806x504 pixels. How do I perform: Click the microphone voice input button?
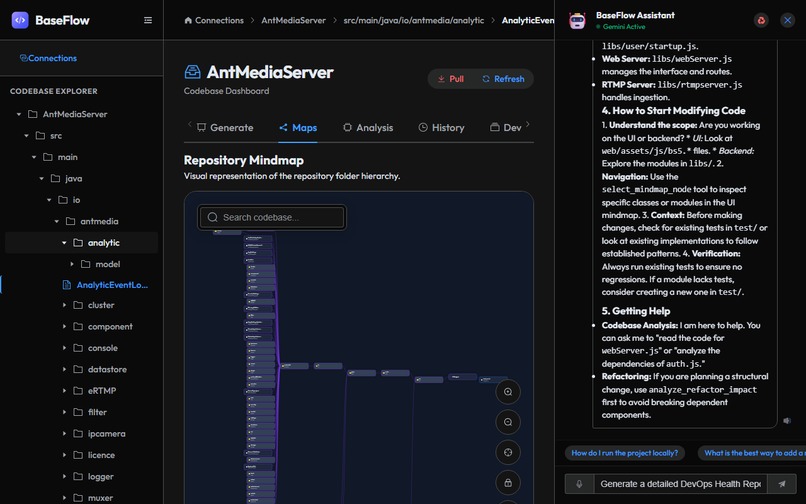point(579,484)
